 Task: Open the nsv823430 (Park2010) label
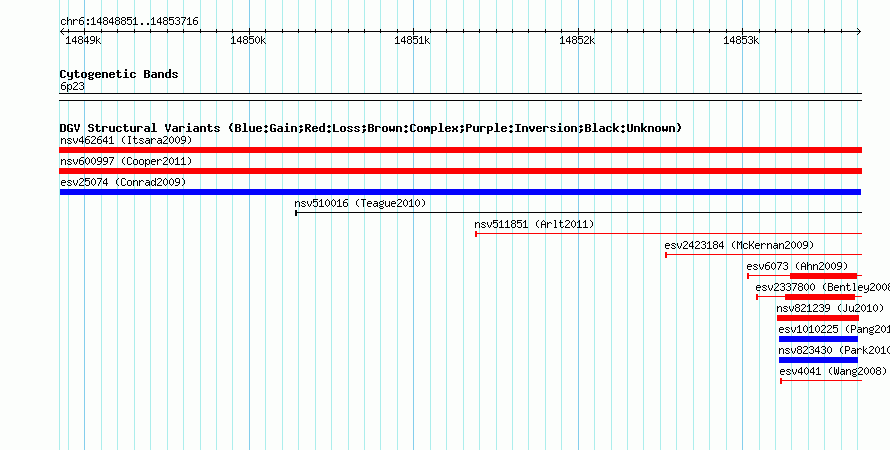coord(834,350)
